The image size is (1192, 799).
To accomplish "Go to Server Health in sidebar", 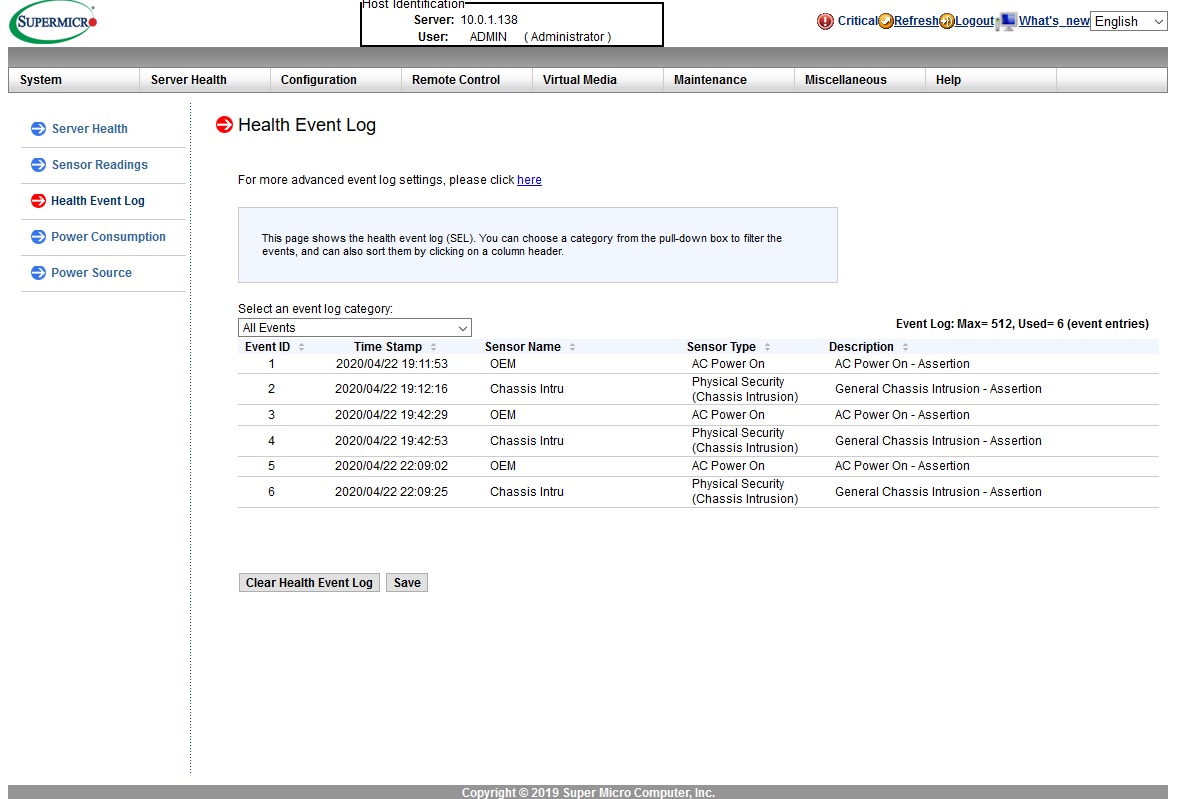I will coord(89,129).
